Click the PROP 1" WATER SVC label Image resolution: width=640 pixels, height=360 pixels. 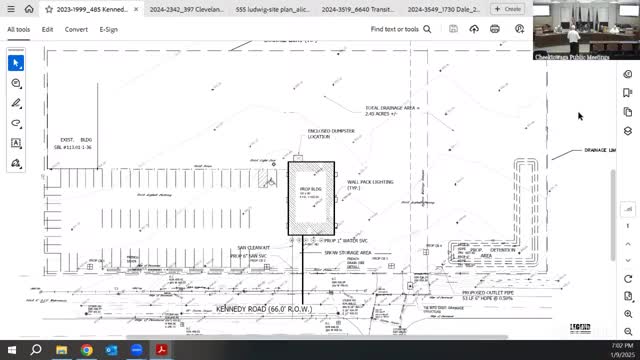coord(346,241)
